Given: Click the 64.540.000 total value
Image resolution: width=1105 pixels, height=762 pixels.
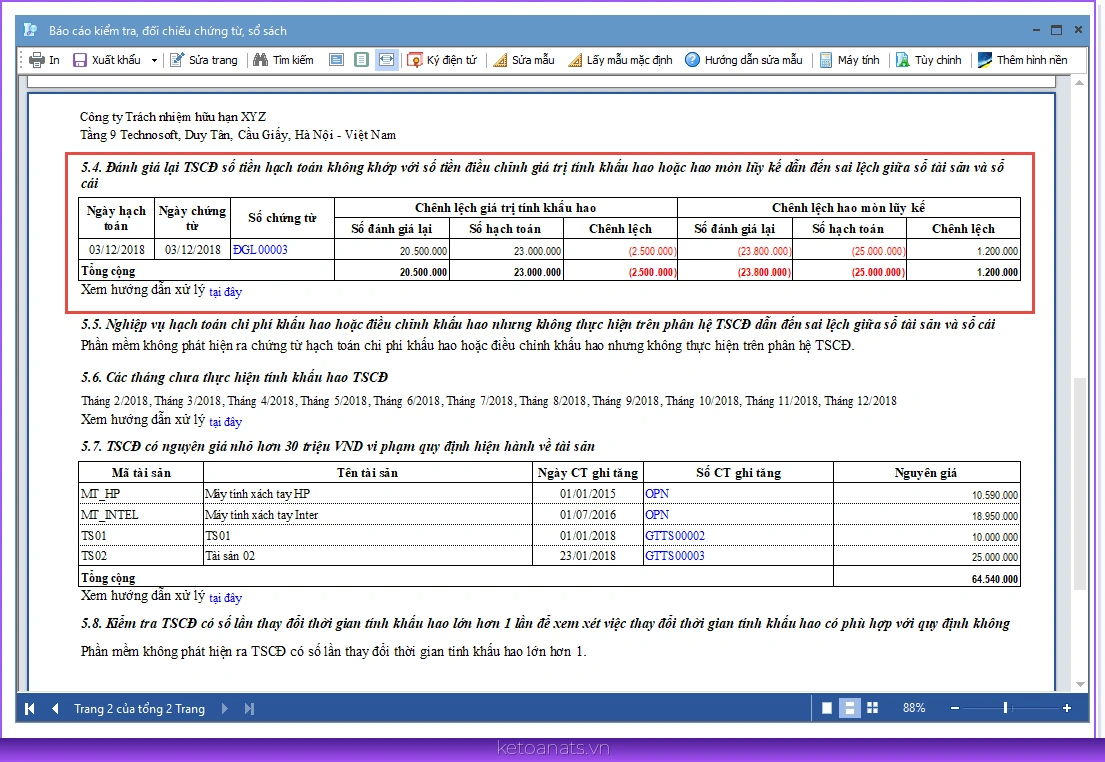Looking at the screenshot, I should pos(994,579).
